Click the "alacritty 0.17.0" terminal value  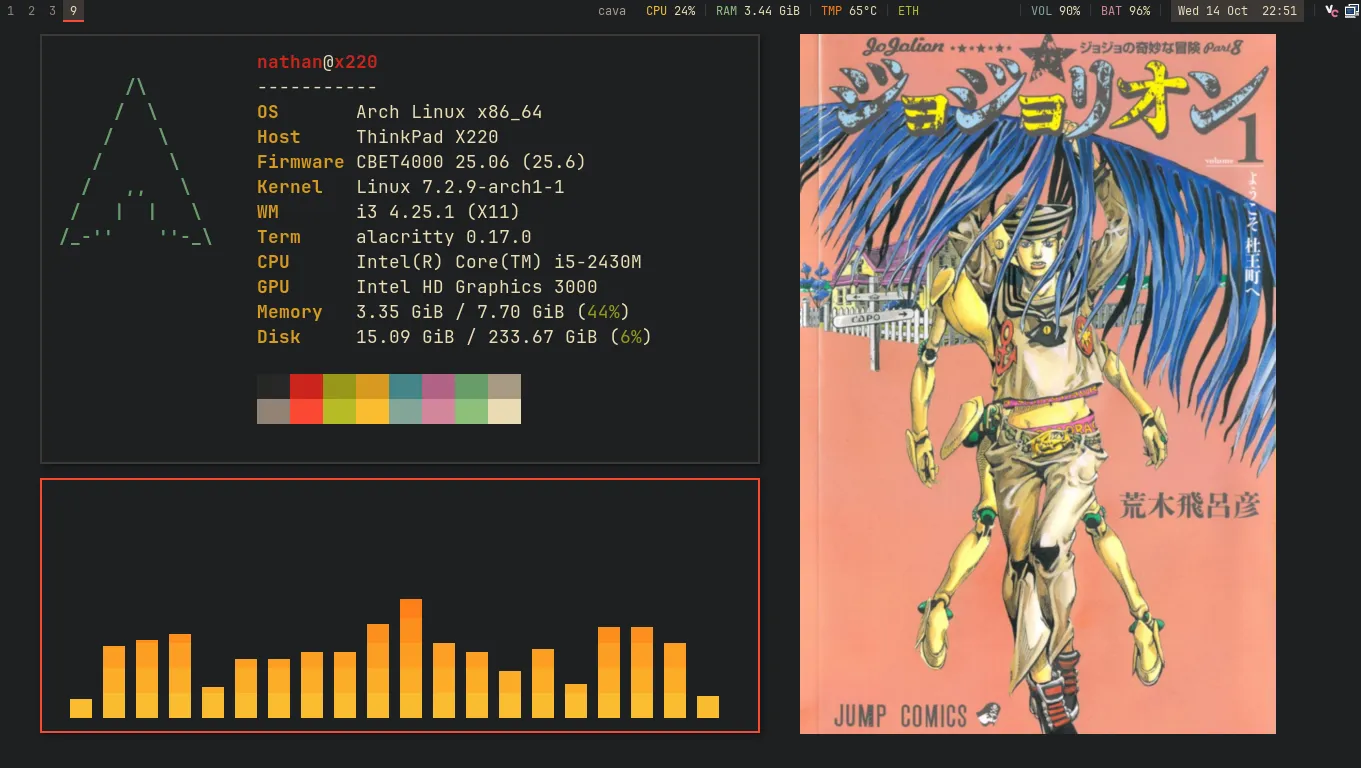pos(444,237)
